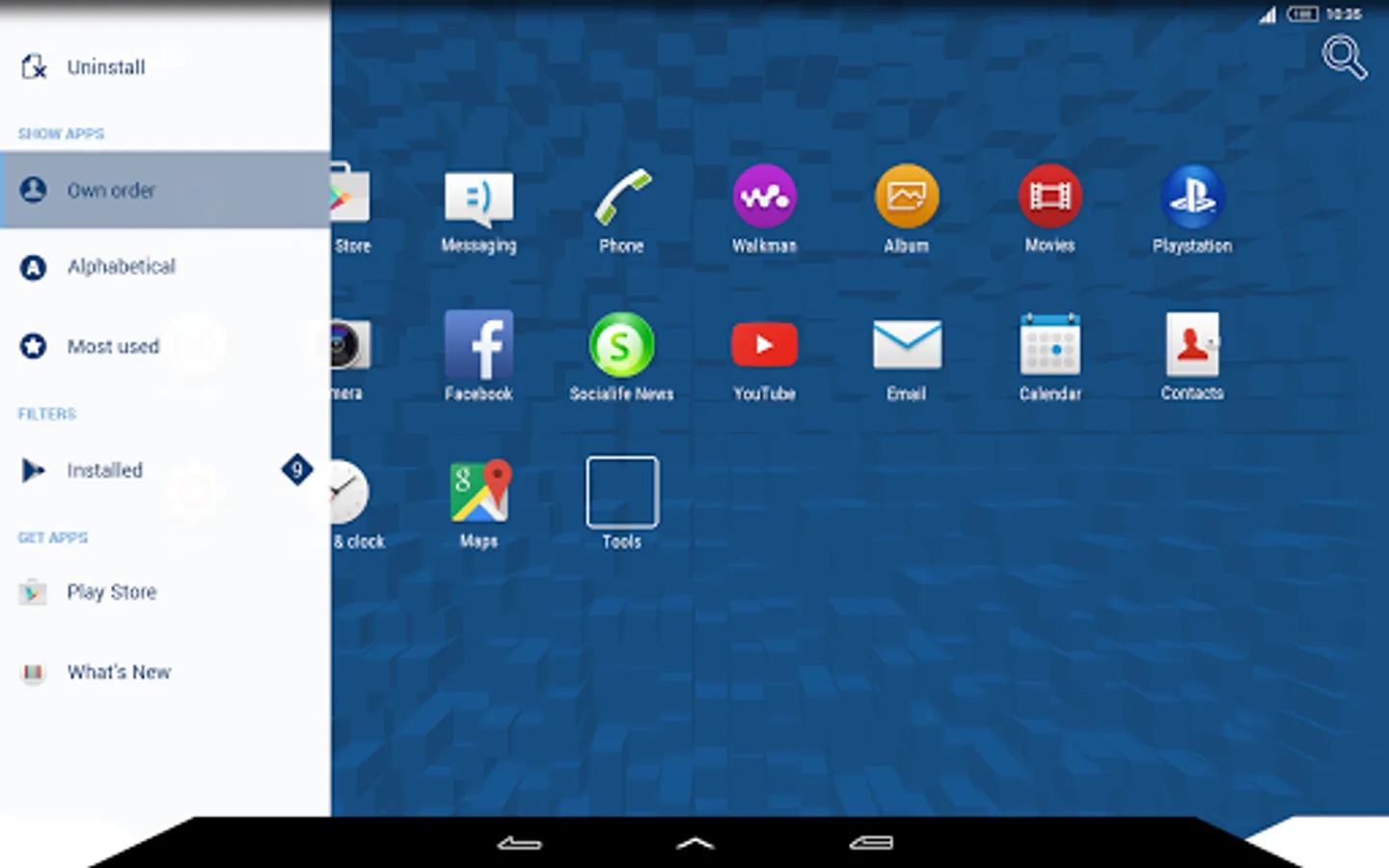Open Play Store from side menu

(166, 592)
